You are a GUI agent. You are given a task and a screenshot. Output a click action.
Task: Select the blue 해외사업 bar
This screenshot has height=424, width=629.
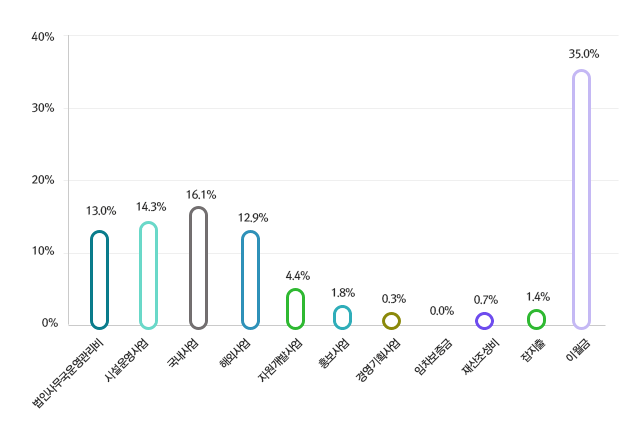[x=250, y=279]
